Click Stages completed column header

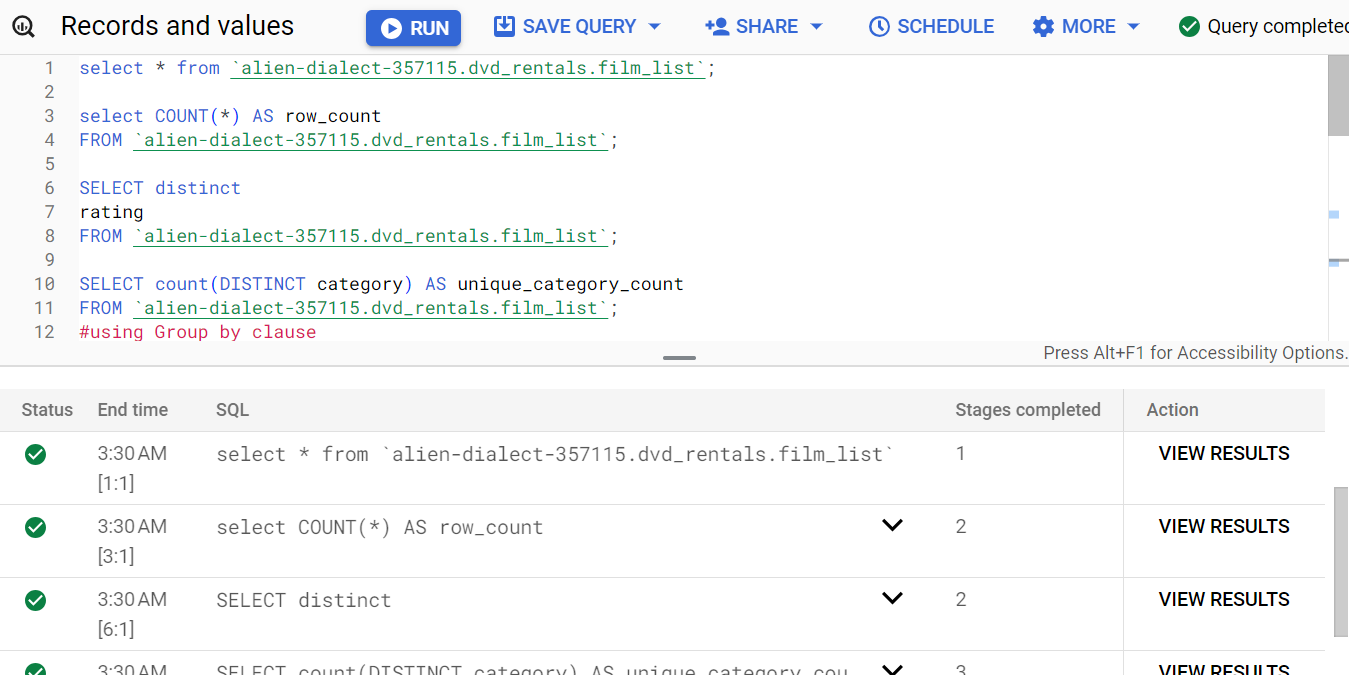click(x=1028, y=410)
